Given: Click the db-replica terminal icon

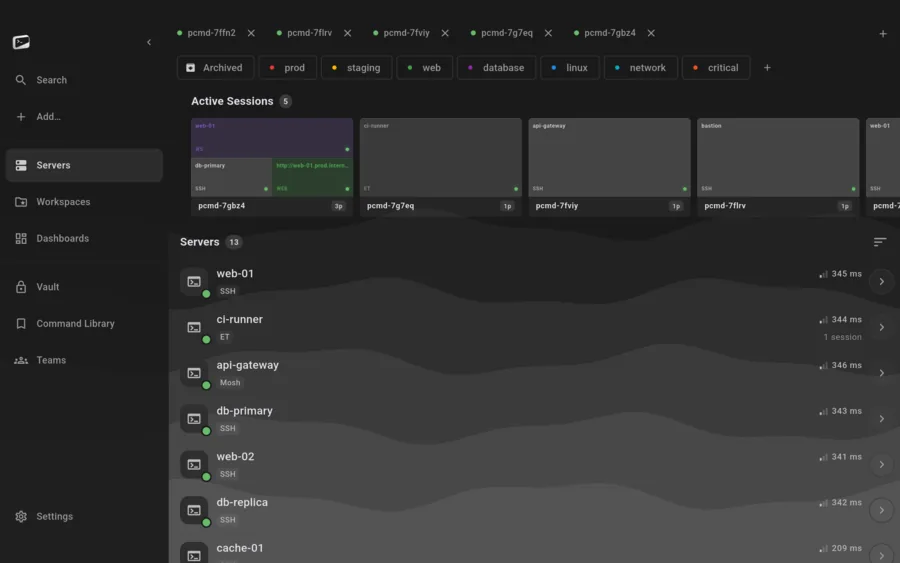Looking at the screenshot, I should click(x=194, y=510).
